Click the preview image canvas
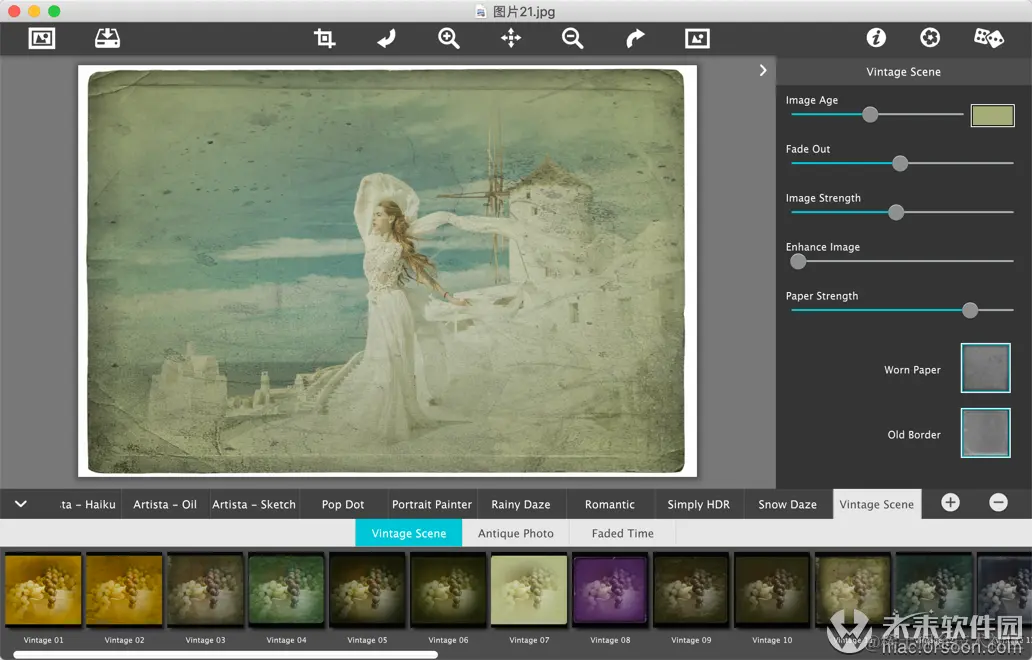The height and width of the screenshot is (660, 1032). click(387, 270)
